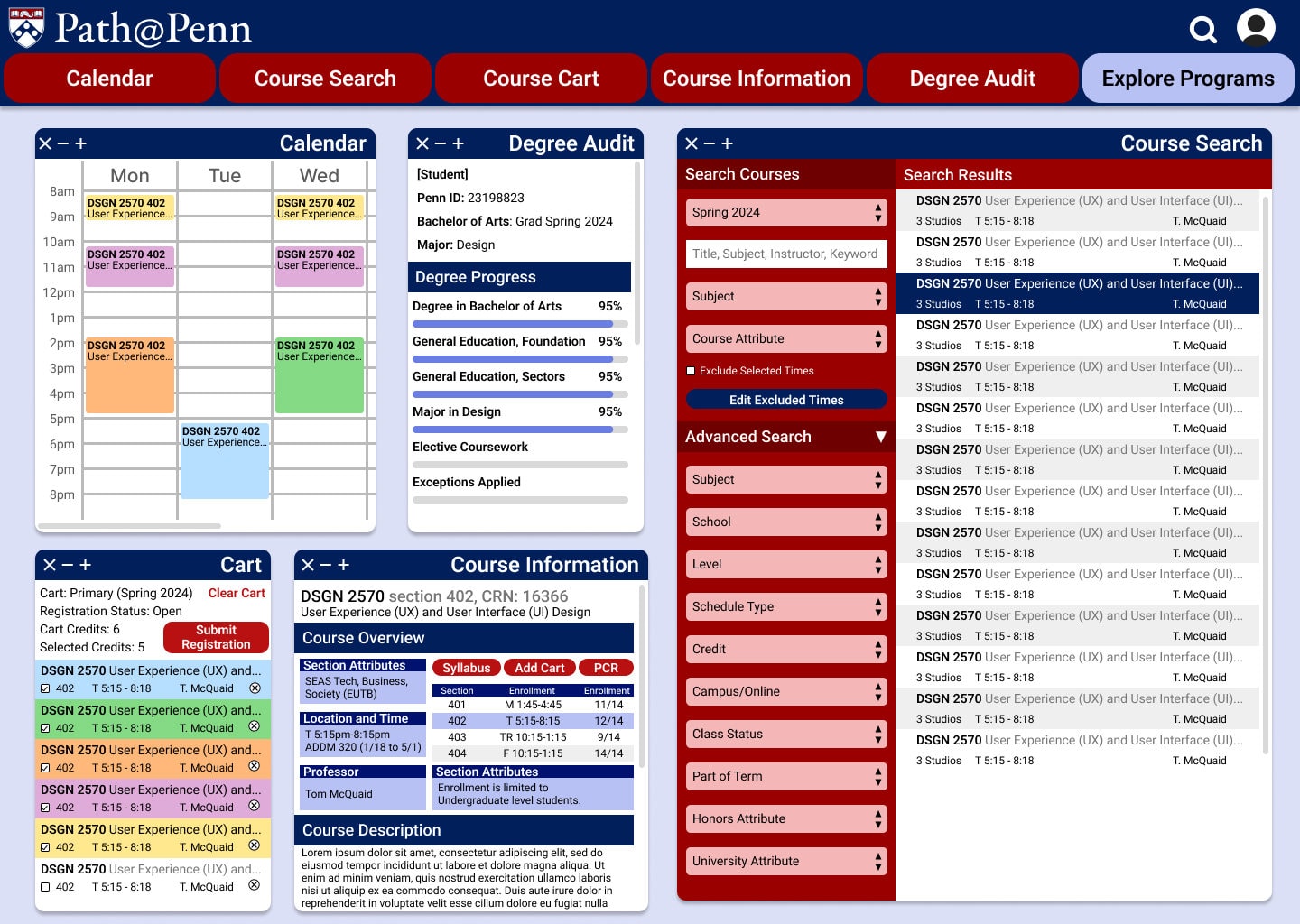Click the Clear Cart link

click(x=237, y=593)
